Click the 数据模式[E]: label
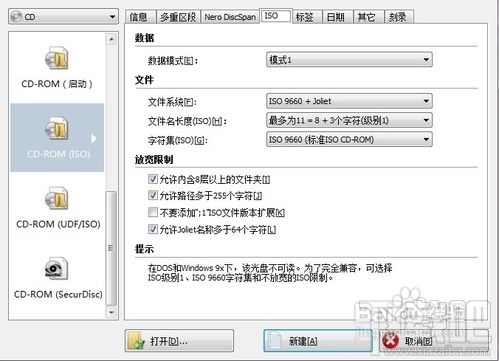 click(x=173, y=61)
